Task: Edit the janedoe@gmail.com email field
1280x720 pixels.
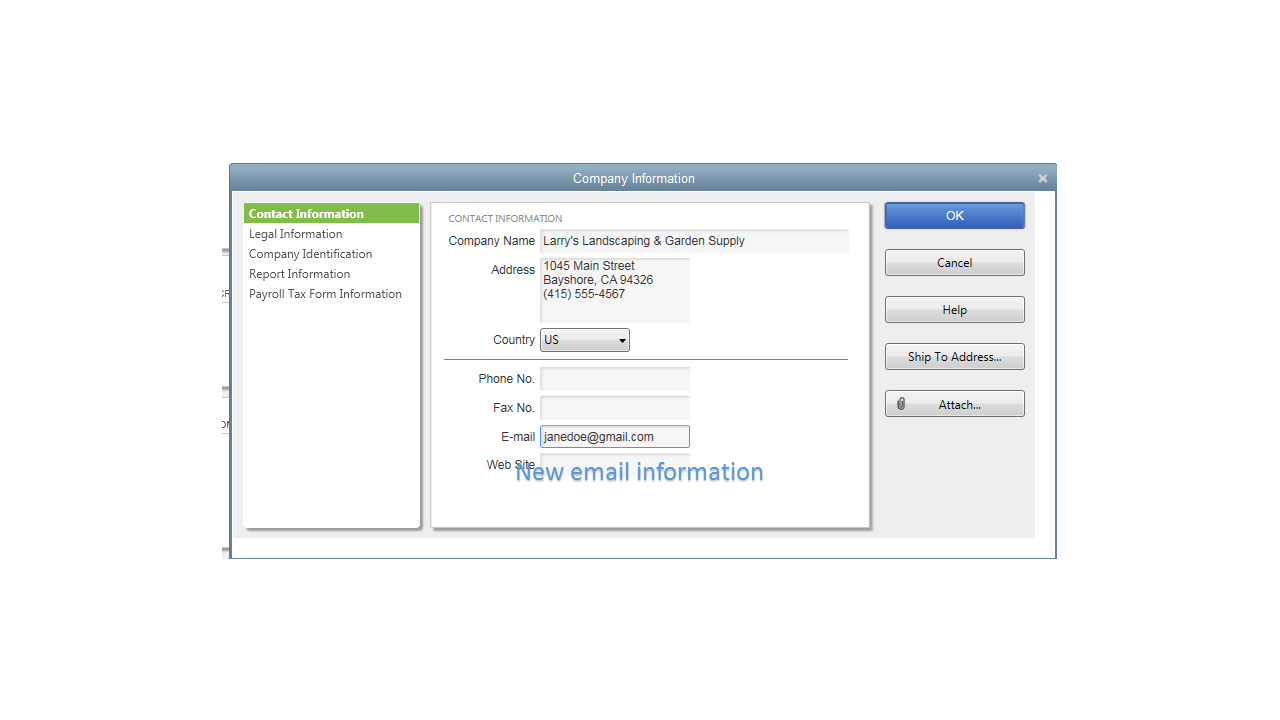Action: click(614, 436)
